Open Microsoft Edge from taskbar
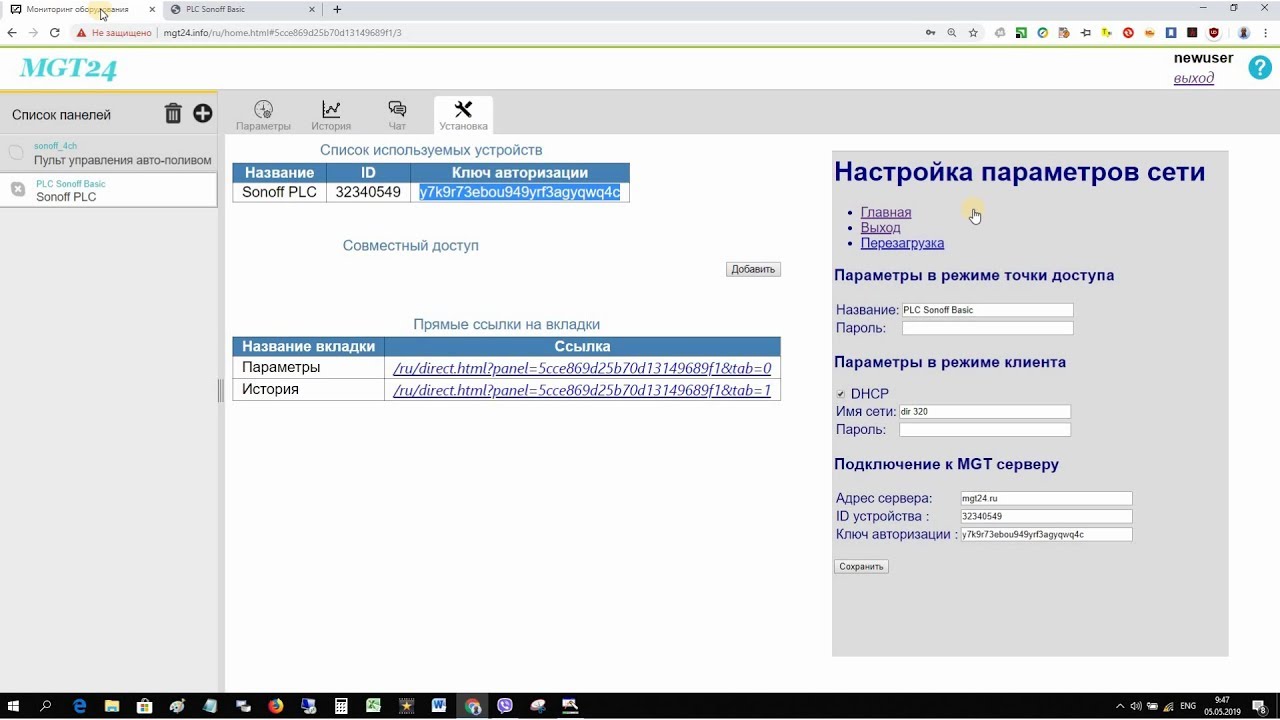Image resolution: width=1280 pixels, height=720 pixels. point(79,706)
